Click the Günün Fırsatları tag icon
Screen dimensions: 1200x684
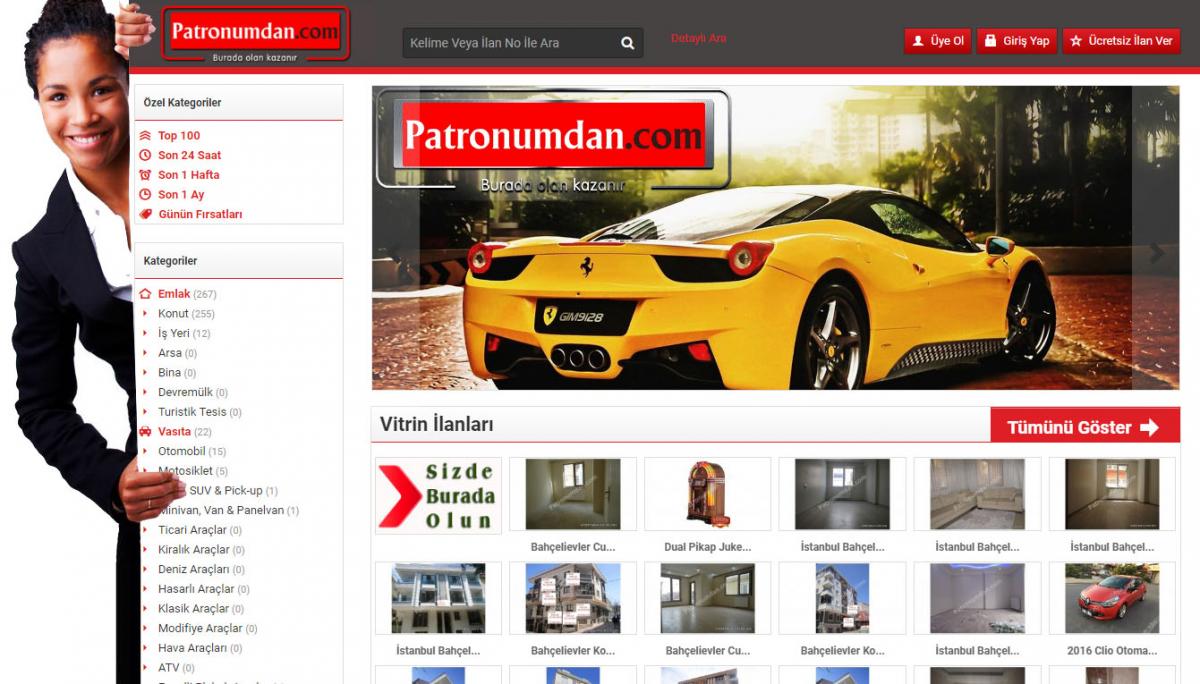click(145, 214)
